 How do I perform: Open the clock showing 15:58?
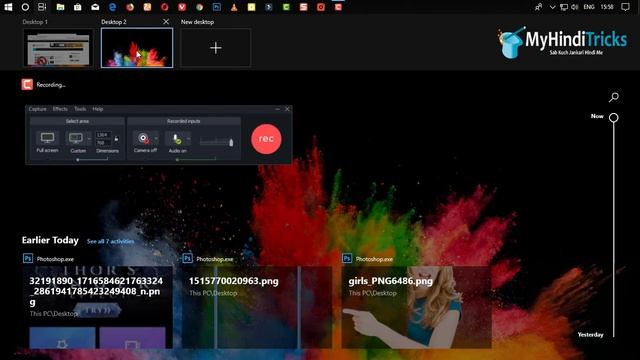[607, 7]
